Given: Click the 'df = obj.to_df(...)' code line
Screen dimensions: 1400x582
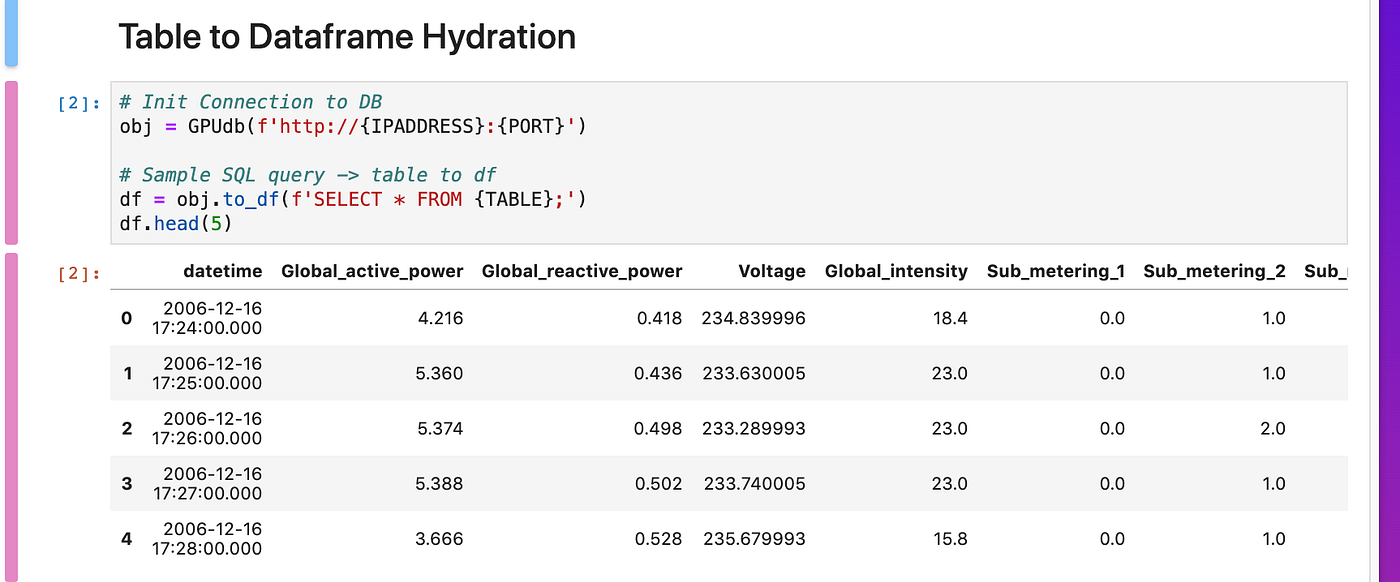Looking at the screenshot, I should tap(352, 199).
